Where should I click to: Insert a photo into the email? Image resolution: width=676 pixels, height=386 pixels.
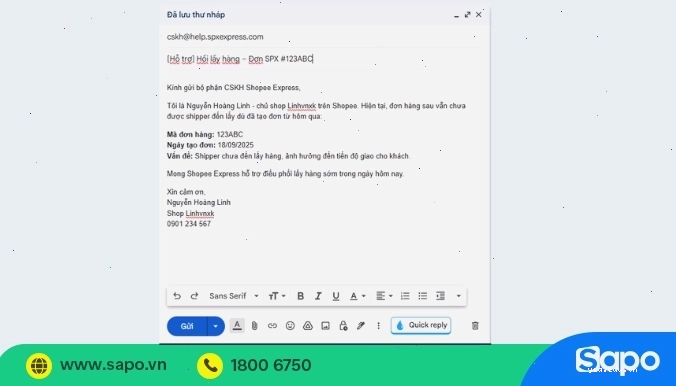click(325, 326)
